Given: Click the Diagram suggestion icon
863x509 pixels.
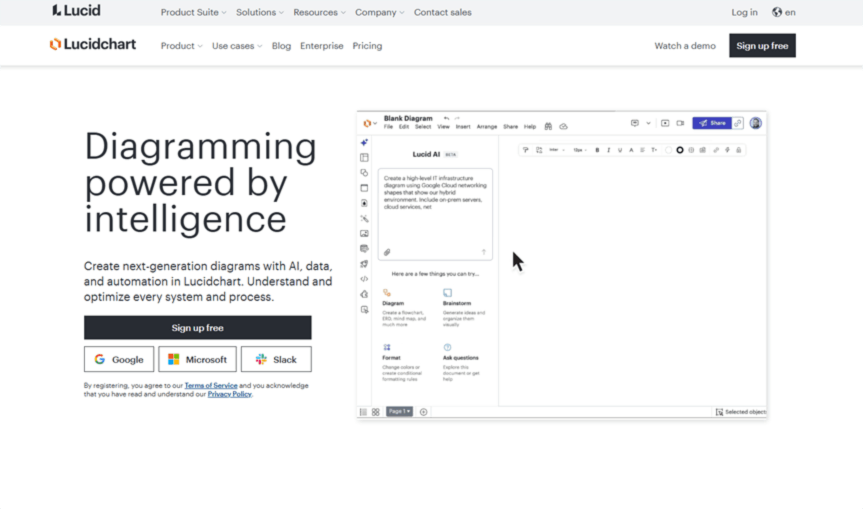Looking at the screenshot, I should click(387, 293).
